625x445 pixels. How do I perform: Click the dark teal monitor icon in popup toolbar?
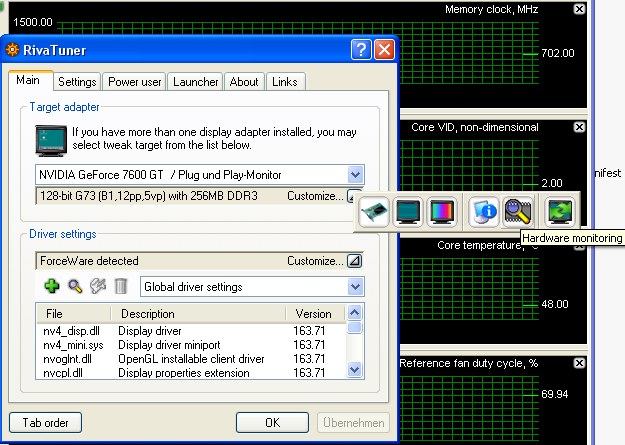408,211
